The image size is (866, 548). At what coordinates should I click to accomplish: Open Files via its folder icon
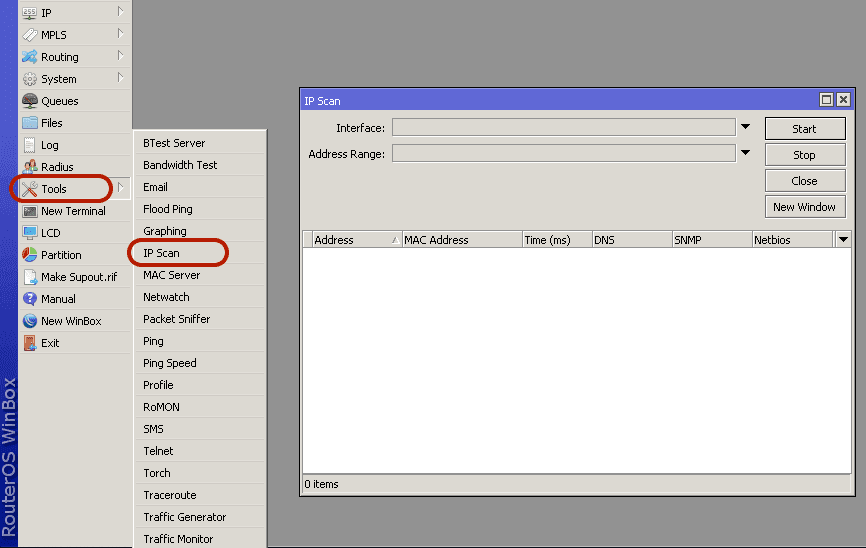coord(29,123)
